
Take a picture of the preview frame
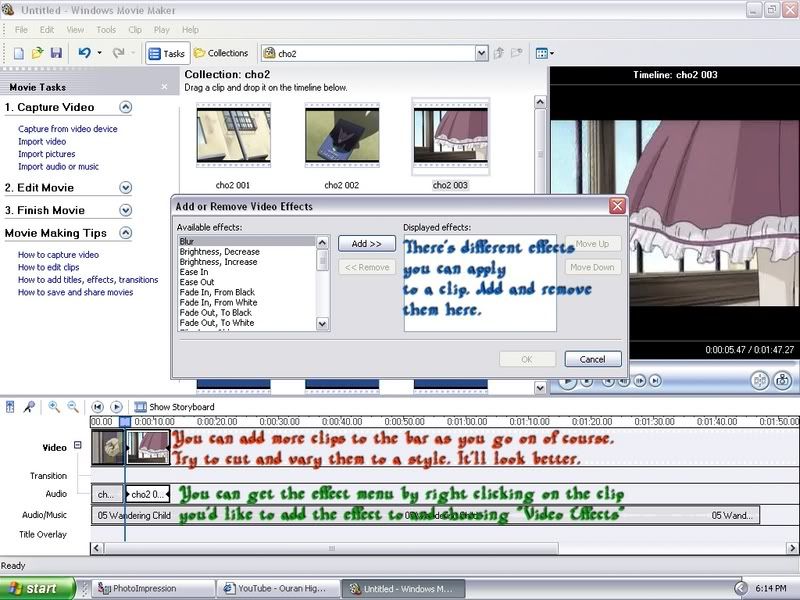(x=783, y=381)
